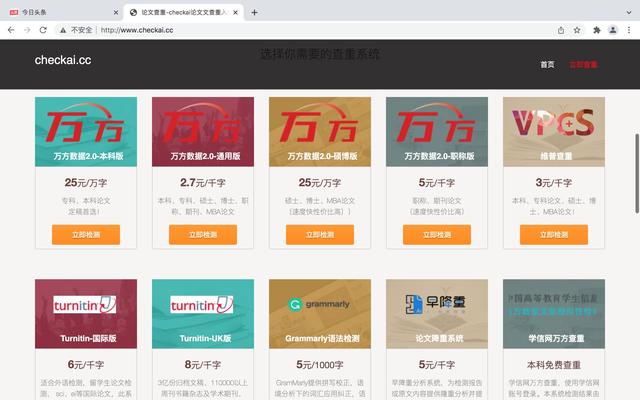Select the 论文查重-checkai tab
Screen dimensions: 640x400
[184, 13]
